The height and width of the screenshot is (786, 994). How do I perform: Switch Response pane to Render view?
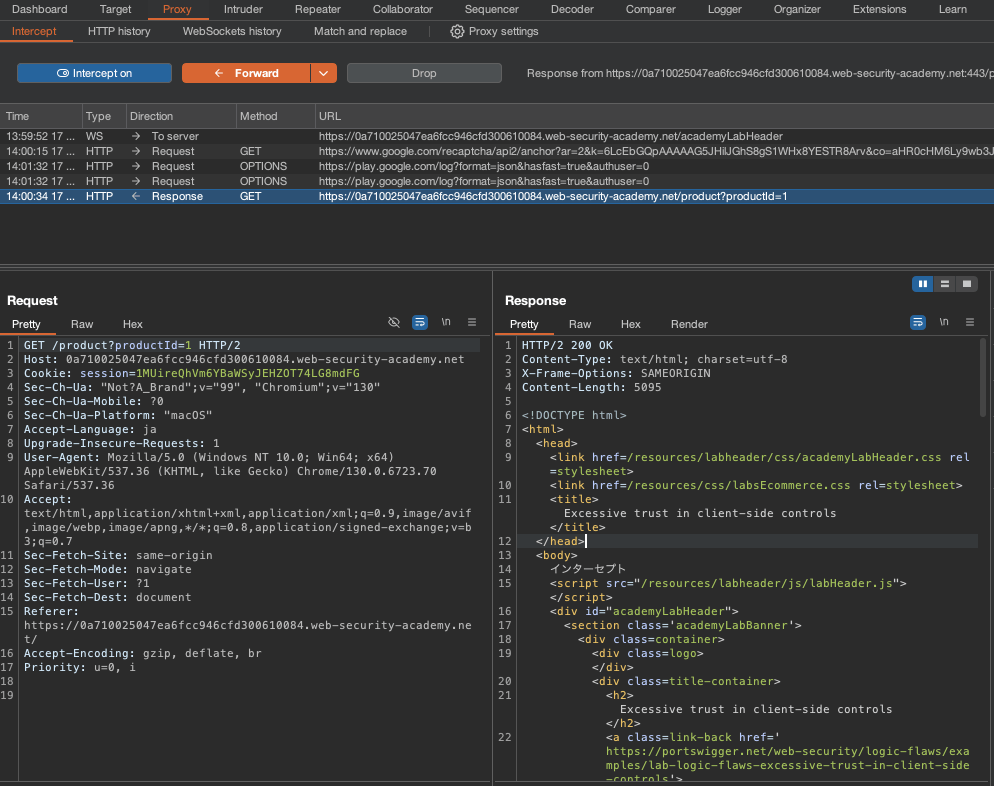point(689,324)
